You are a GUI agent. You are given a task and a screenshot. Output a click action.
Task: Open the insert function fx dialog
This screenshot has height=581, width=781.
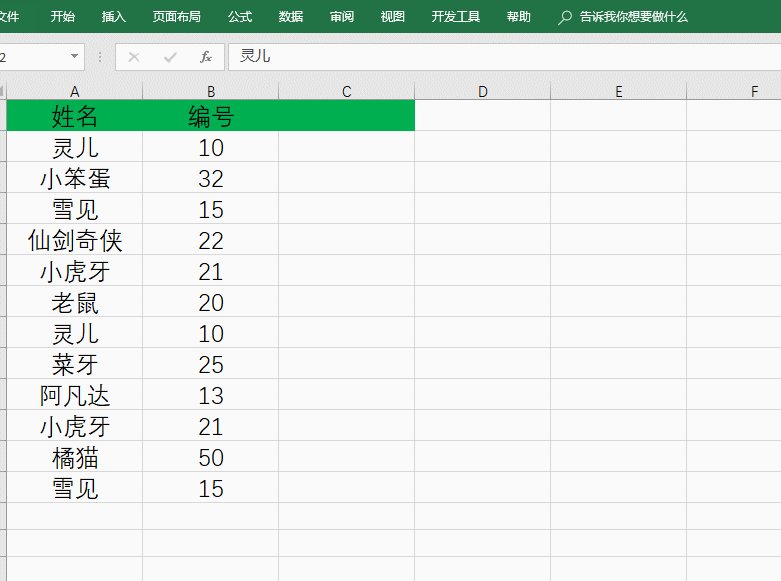[x=206, y=57]
